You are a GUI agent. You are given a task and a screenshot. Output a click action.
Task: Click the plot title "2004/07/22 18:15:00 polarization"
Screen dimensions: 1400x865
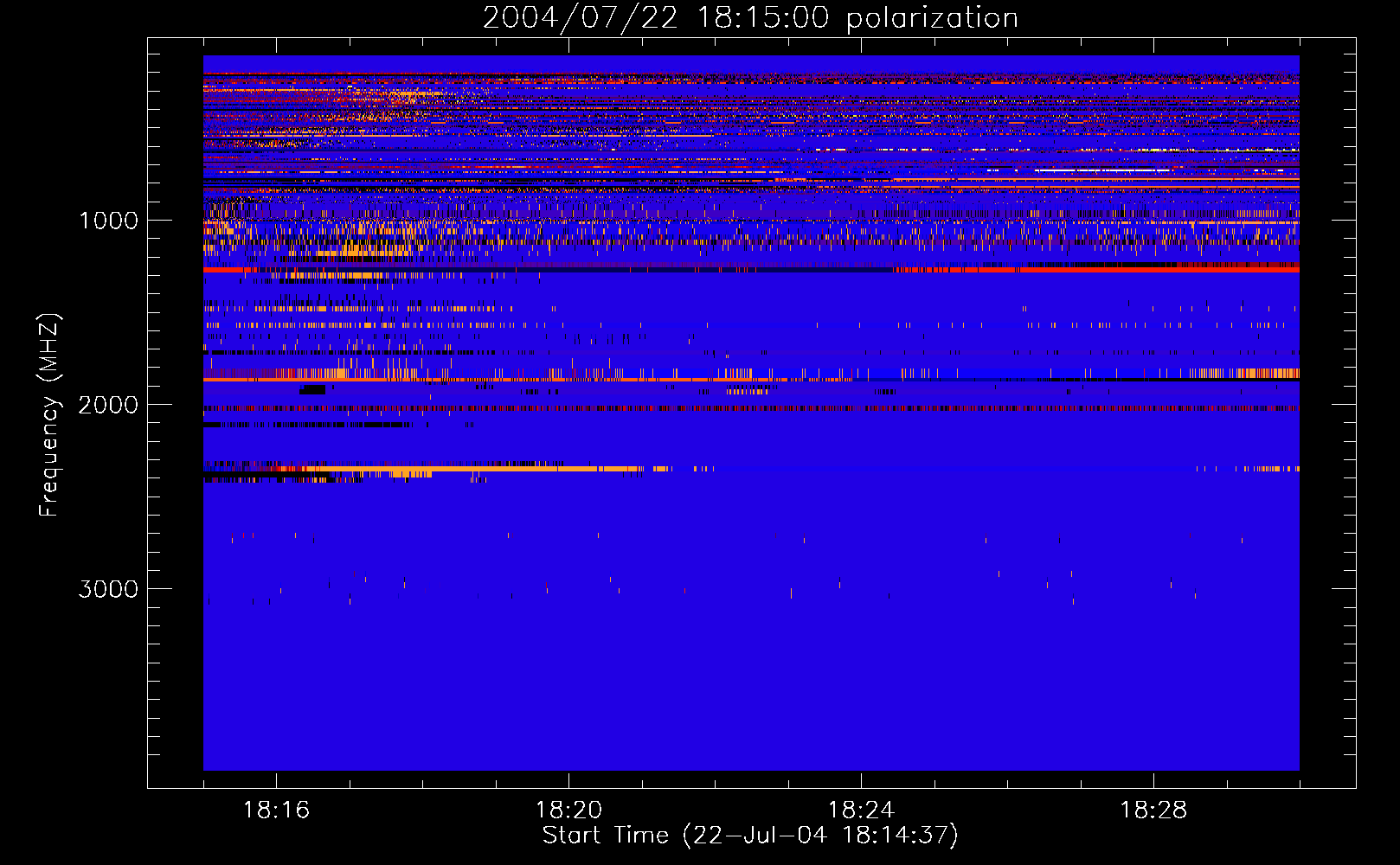coord(750,18)
